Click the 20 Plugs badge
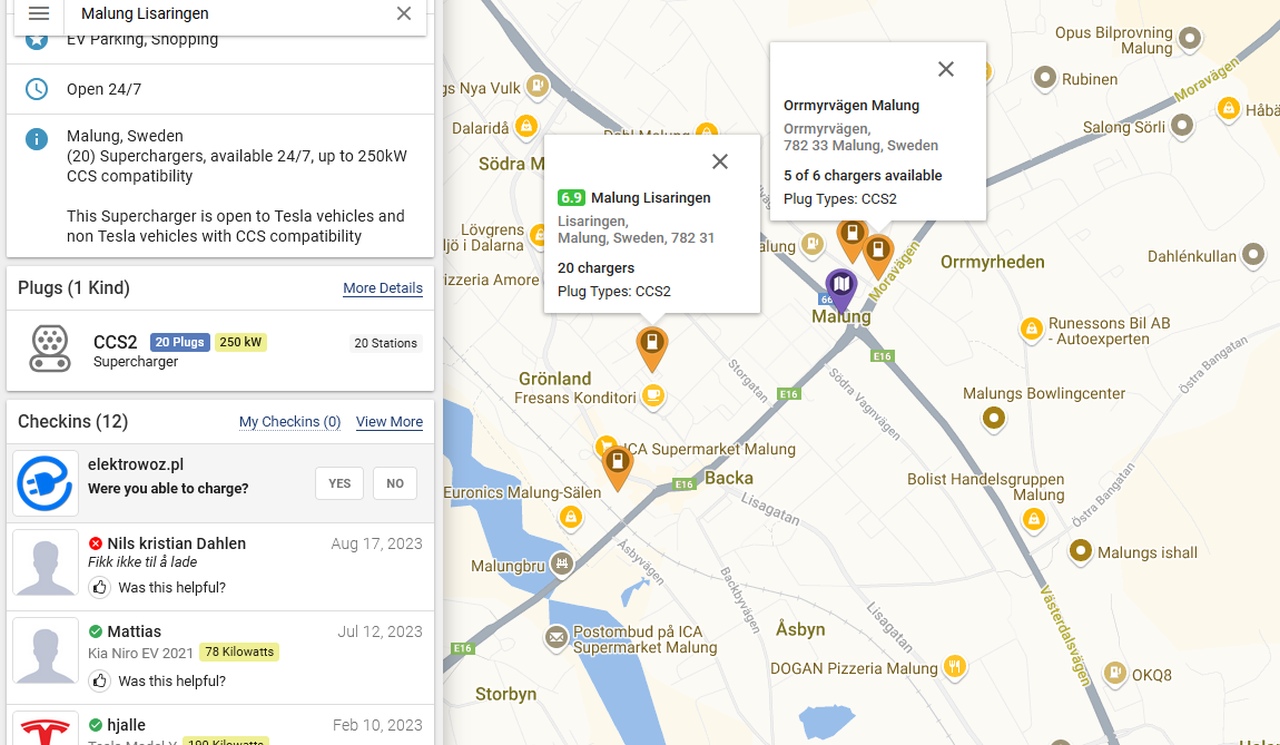The height and width of the screenshot is (745, 1280). [180, 342]
